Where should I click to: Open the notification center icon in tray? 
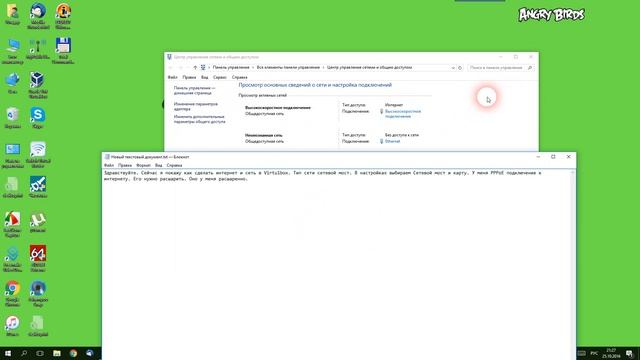pyautogui.click(x=629, y=353)
